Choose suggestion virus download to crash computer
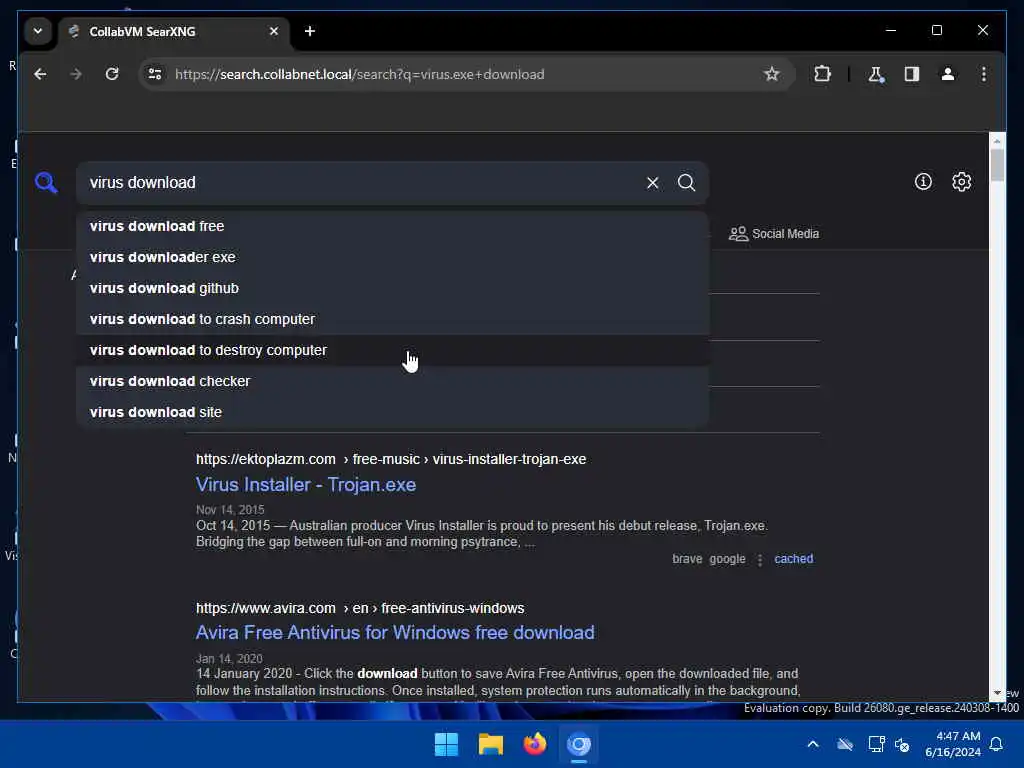 tap(392, 319)
